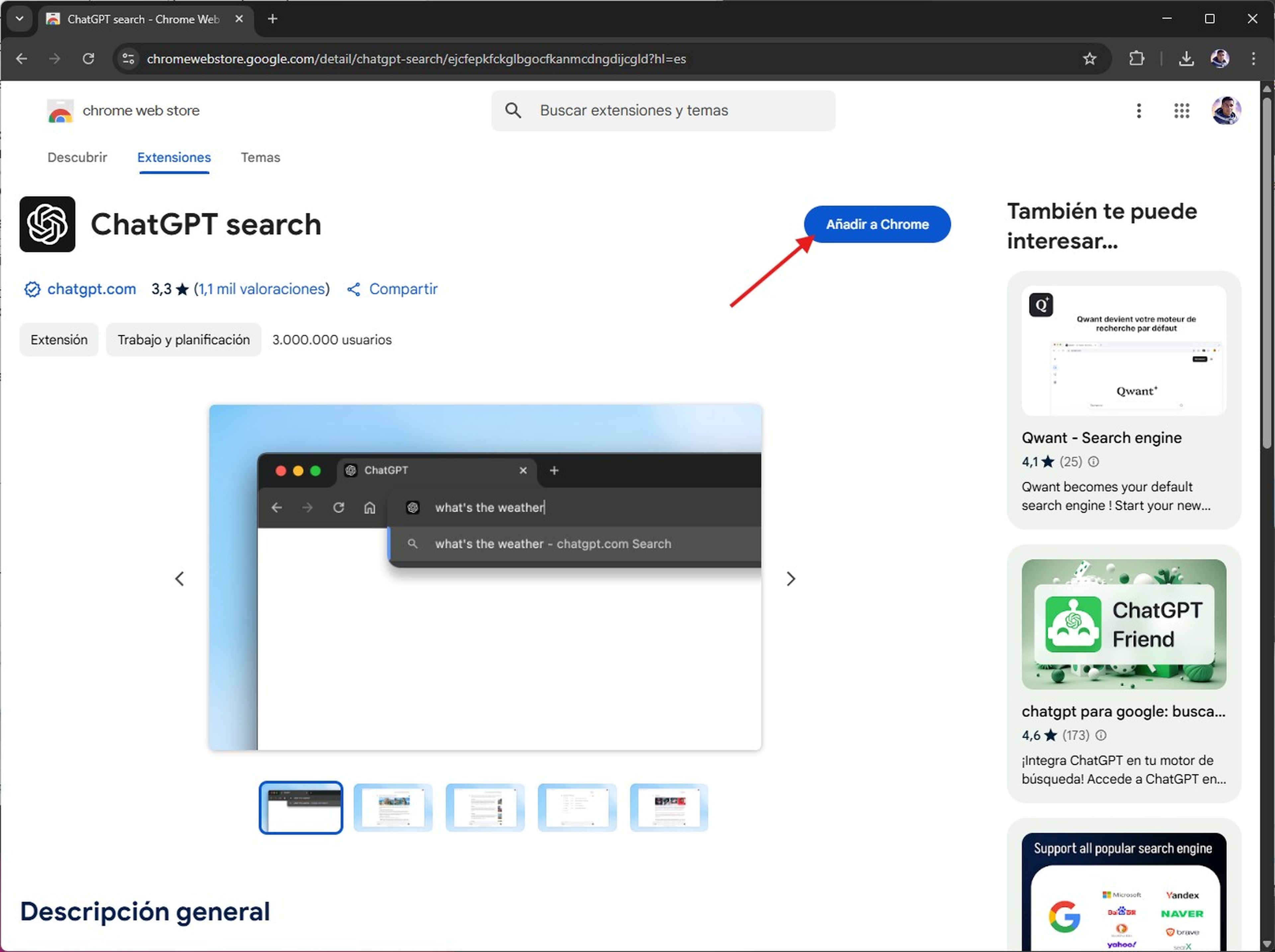
Task: Open site information icon in address bar
Action: click(x=128, y=58)
